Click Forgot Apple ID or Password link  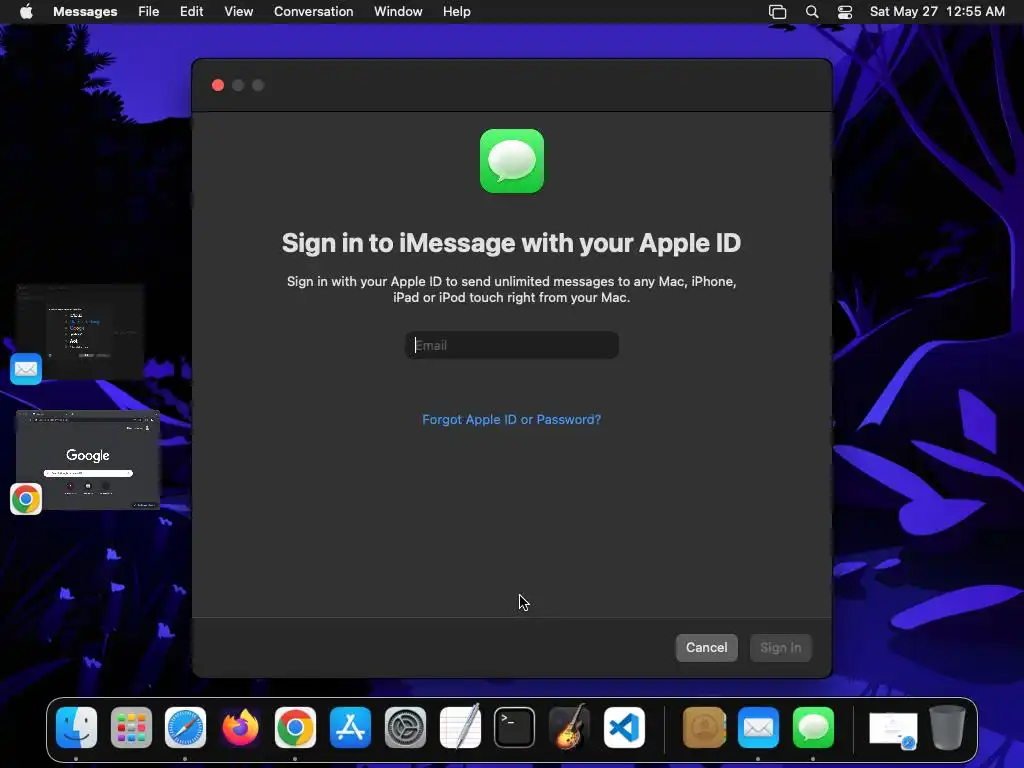coord(511,419)
